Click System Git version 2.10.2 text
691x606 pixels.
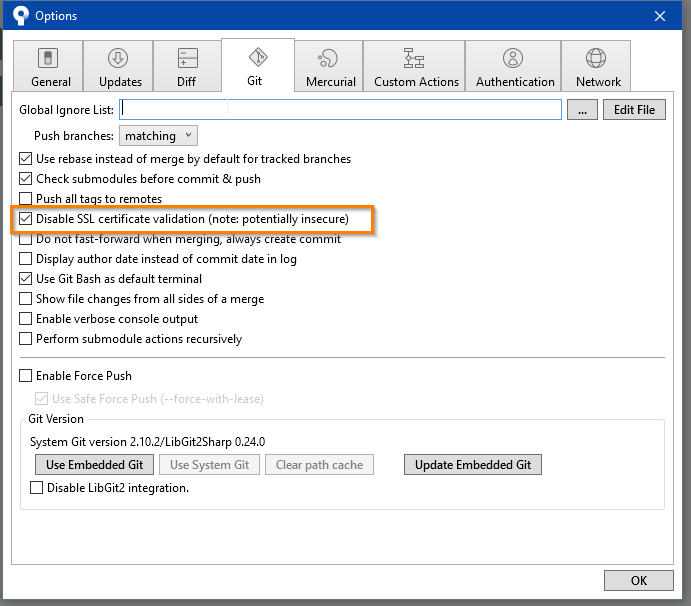click(x=147, y=442)
